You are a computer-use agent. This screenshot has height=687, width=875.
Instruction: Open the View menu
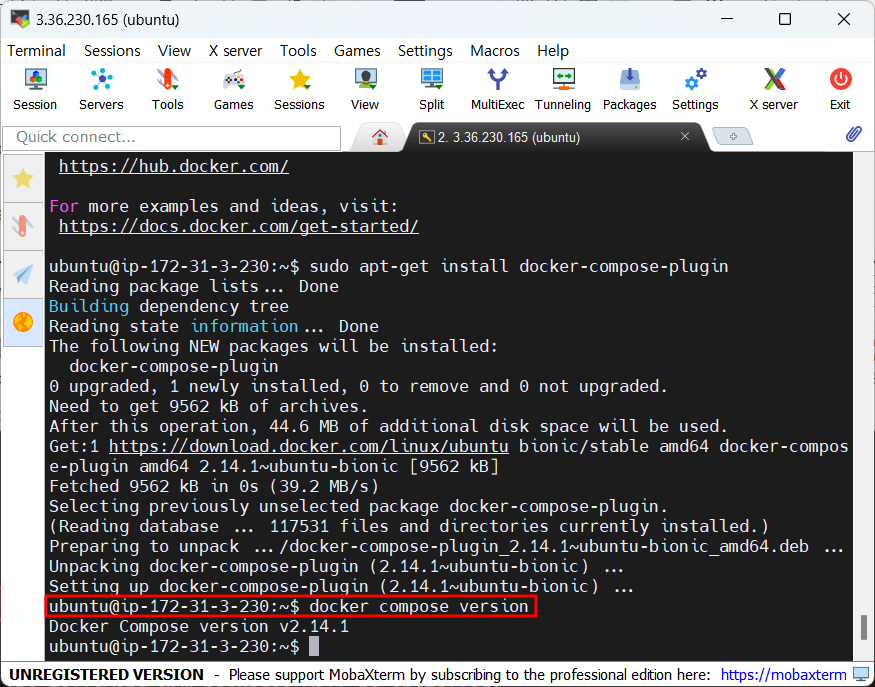tap(174, 51)
